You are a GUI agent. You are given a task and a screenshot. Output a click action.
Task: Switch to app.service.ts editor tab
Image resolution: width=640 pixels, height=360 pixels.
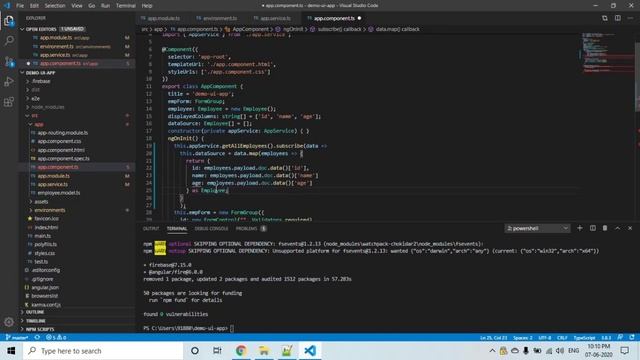(x=275, y=18)
